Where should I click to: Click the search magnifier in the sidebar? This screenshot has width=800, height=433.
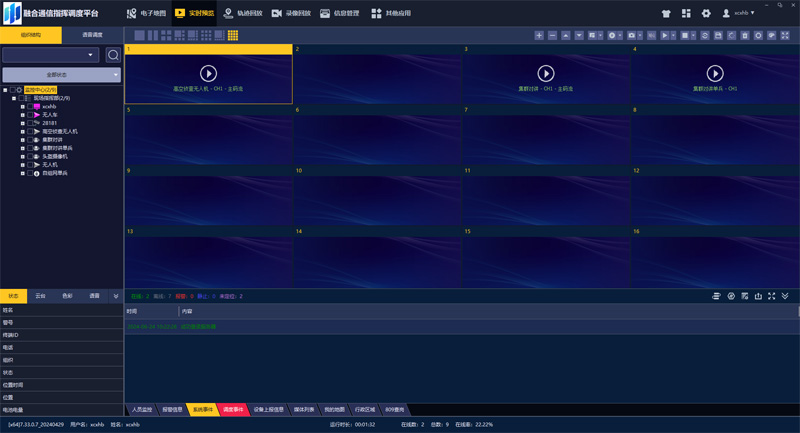click(x=113, y=55)
